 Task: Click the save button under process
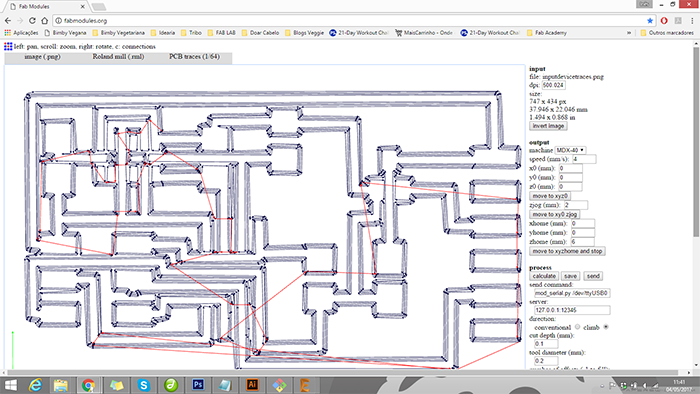click(571, 276)
